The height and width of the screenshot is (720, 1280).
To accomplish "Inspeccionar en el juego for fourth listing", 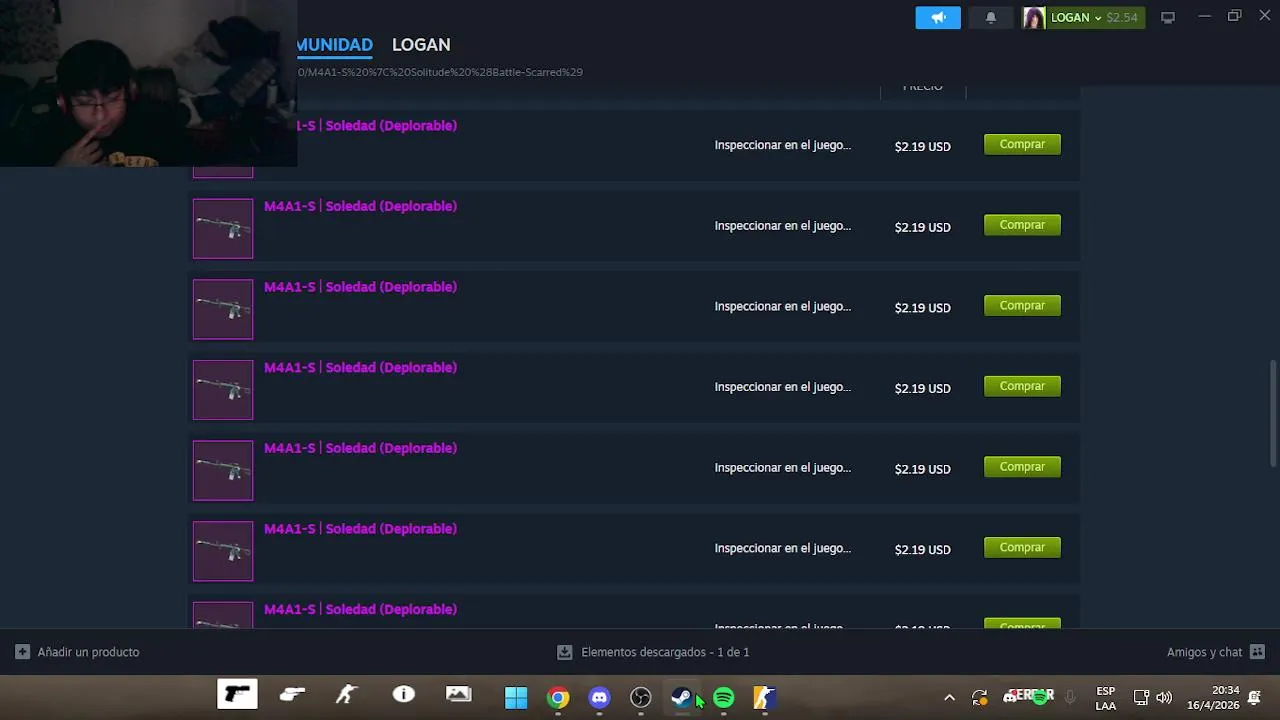I will pyautogui.click(x=783, y=387).
